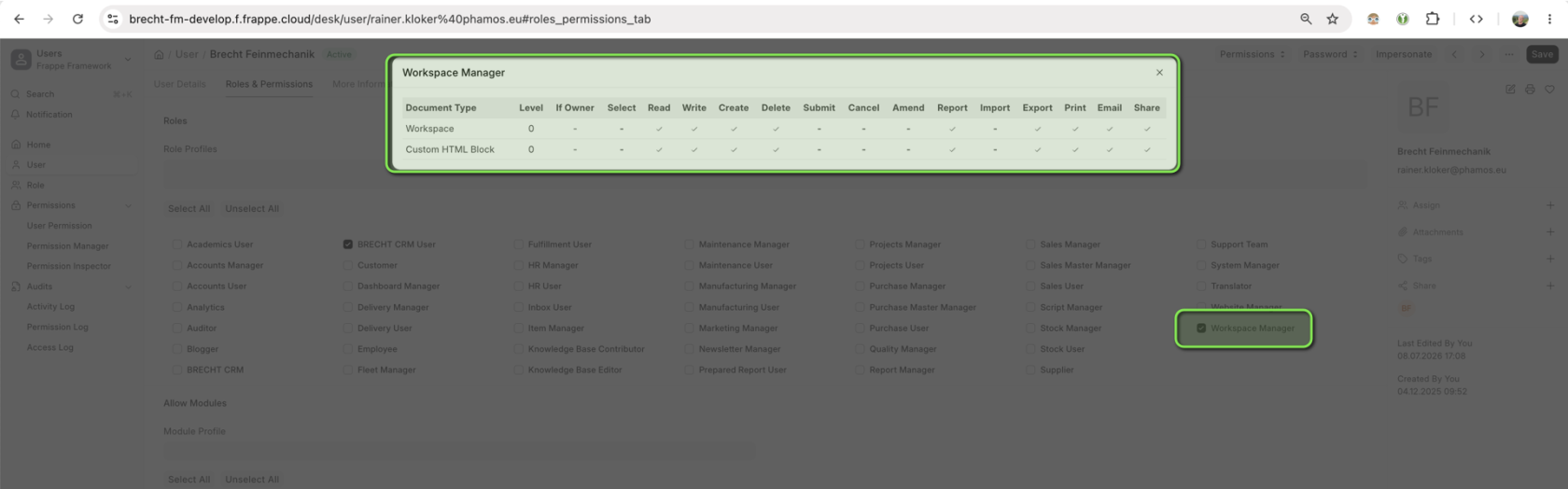The width and height of the screenshot is (1568, 489).
Task: Click the home icon in breadcrumb
Action: pyautogui.click(x=159, y=54)
